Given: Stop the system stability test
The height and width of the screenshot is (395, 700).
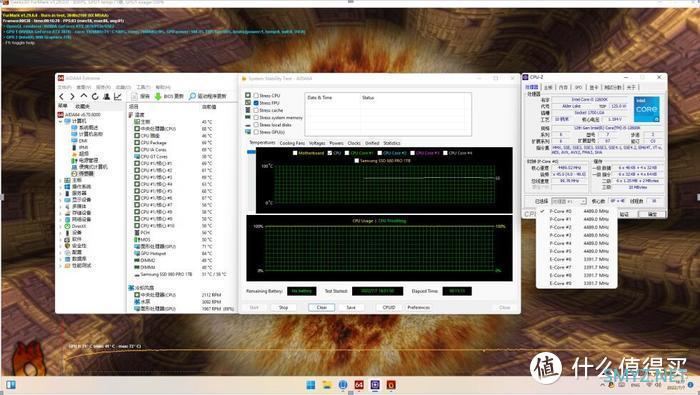Looking at the screenshot, I should tap(283, 308).
